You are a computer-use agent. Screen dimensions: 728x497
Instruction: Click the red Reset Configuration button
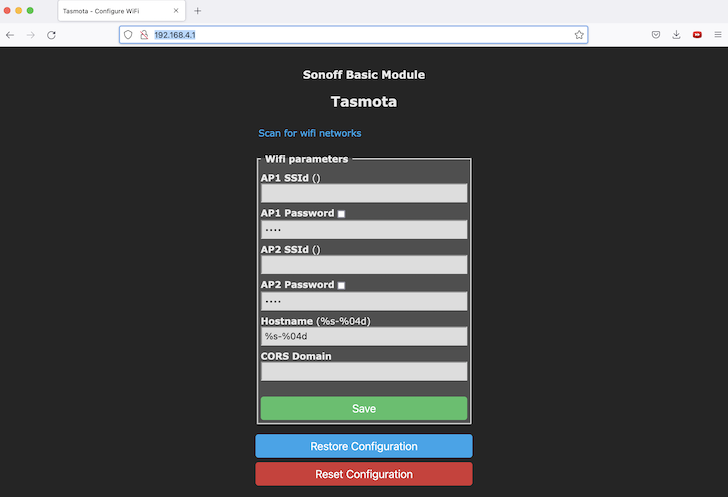pyautogui.click(x=364, y=474)
